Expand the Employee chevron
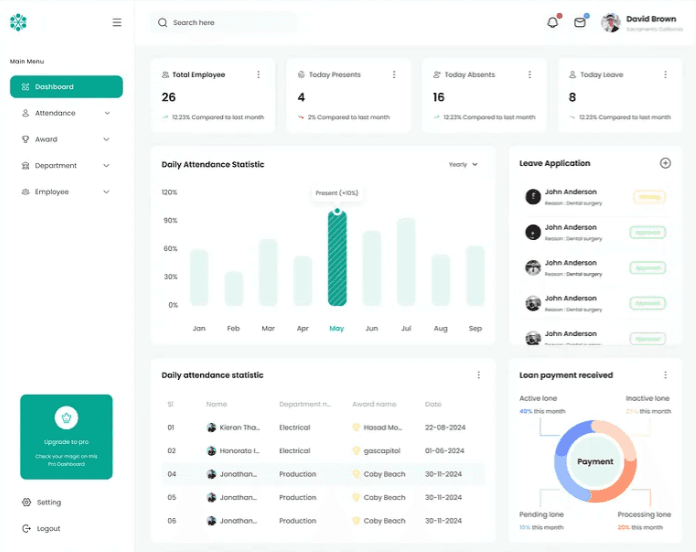Screen dimensions: 696x552 107,192
